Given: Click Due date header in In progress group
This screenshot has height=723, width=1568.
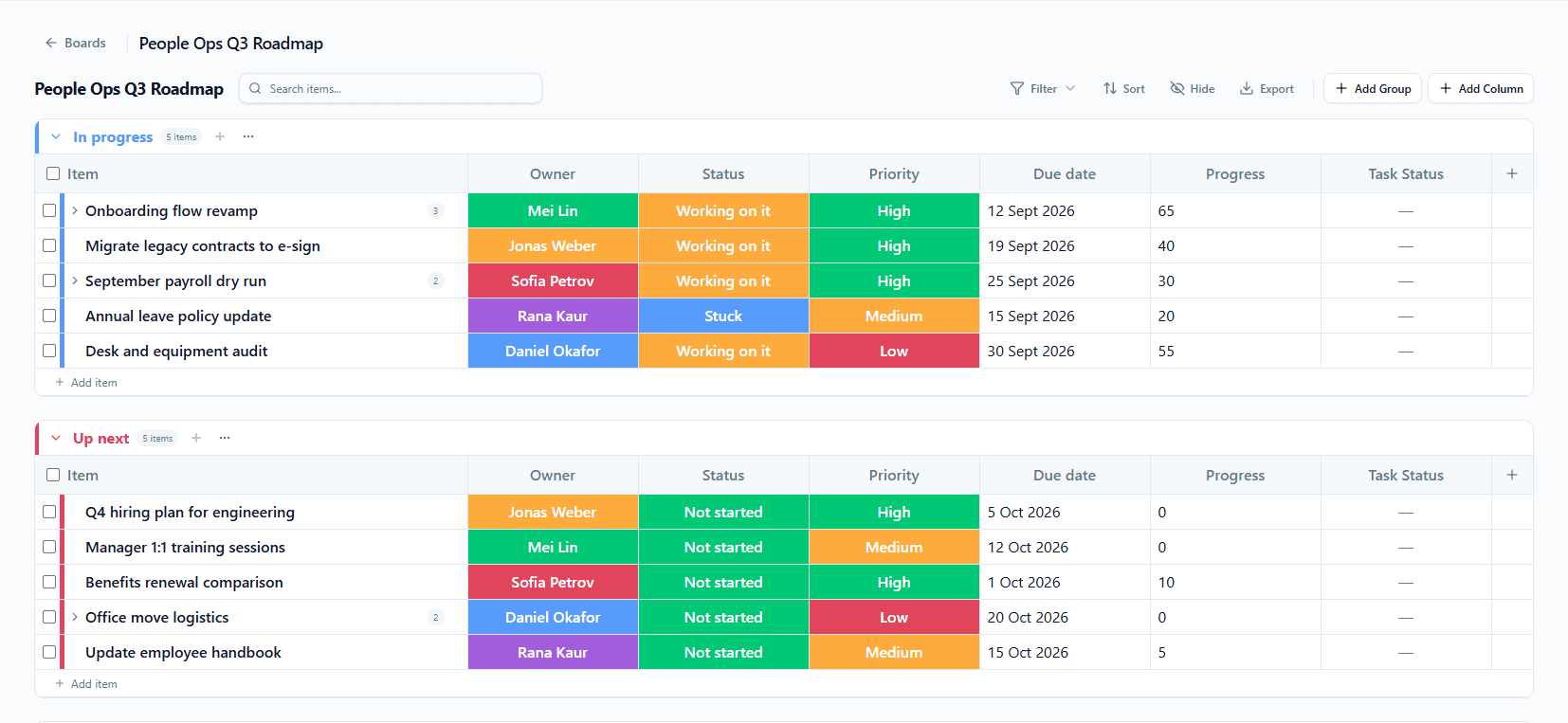Looking at the screenshot, I should pyautogui.click(x=1065, y=173).
